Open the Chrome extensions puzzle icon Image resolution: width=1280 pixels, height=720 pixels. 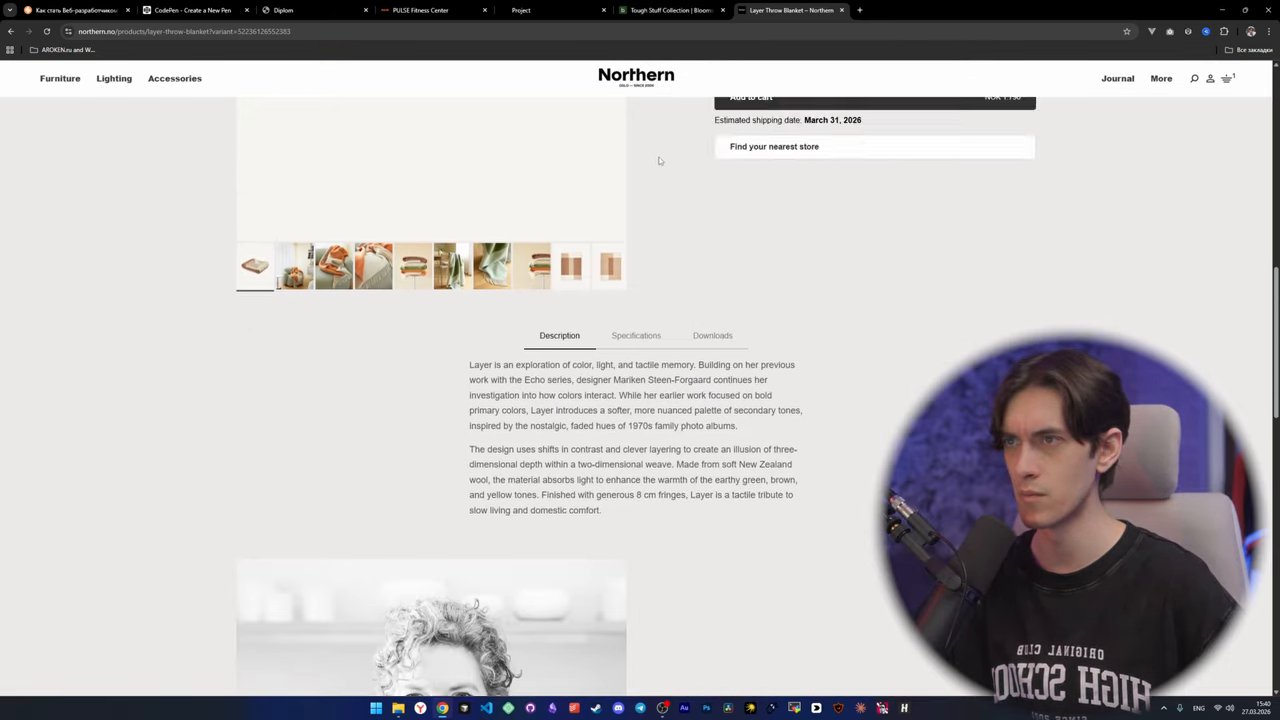[1224, 31]
